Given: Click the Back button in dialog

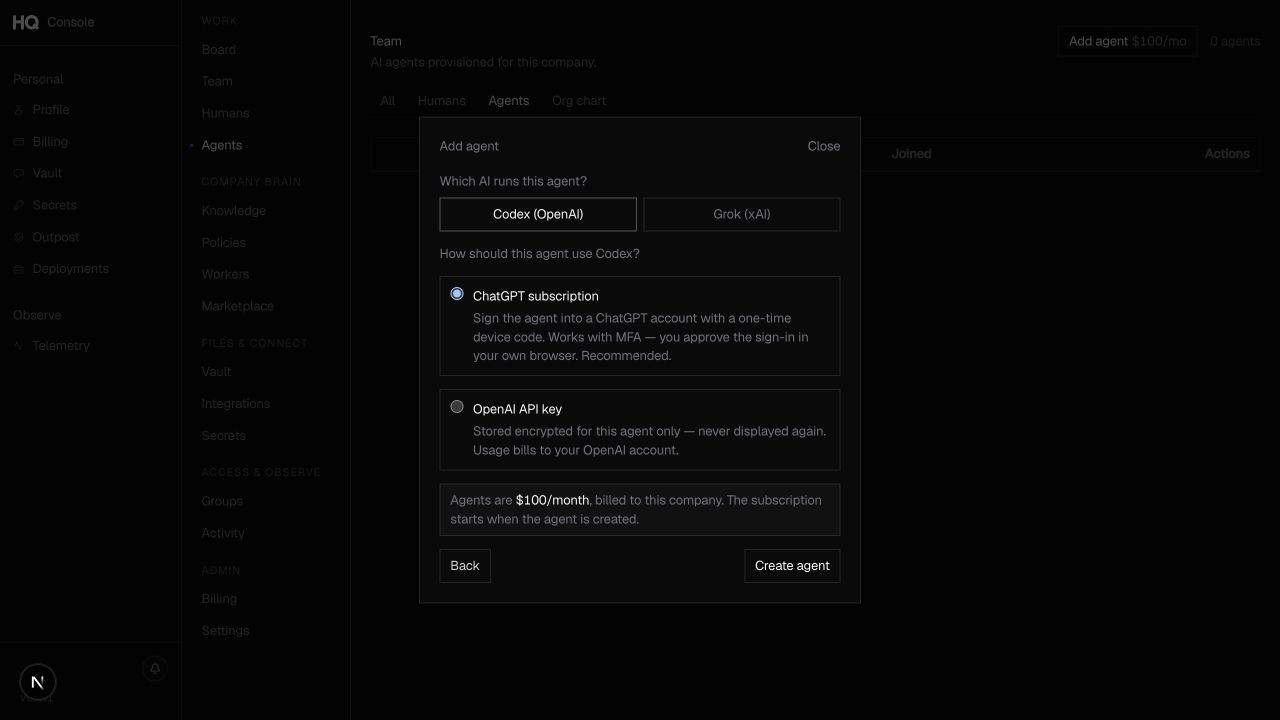Looking at the screenshot, I should 465,566.
